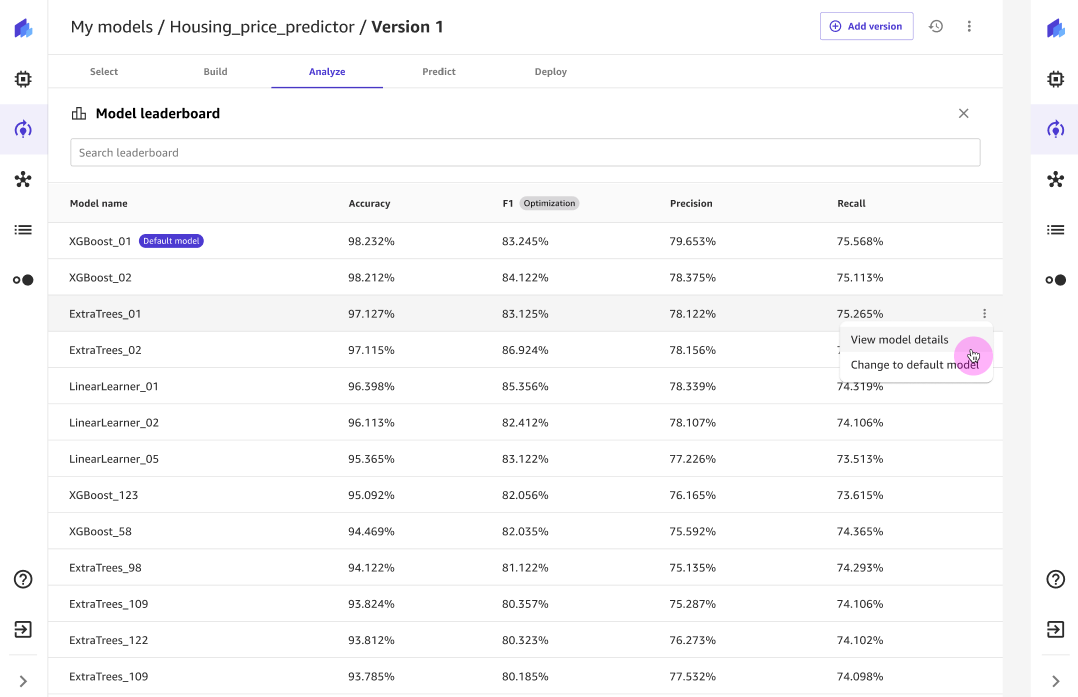Switch to the Build tab

[x=215, y=71]
